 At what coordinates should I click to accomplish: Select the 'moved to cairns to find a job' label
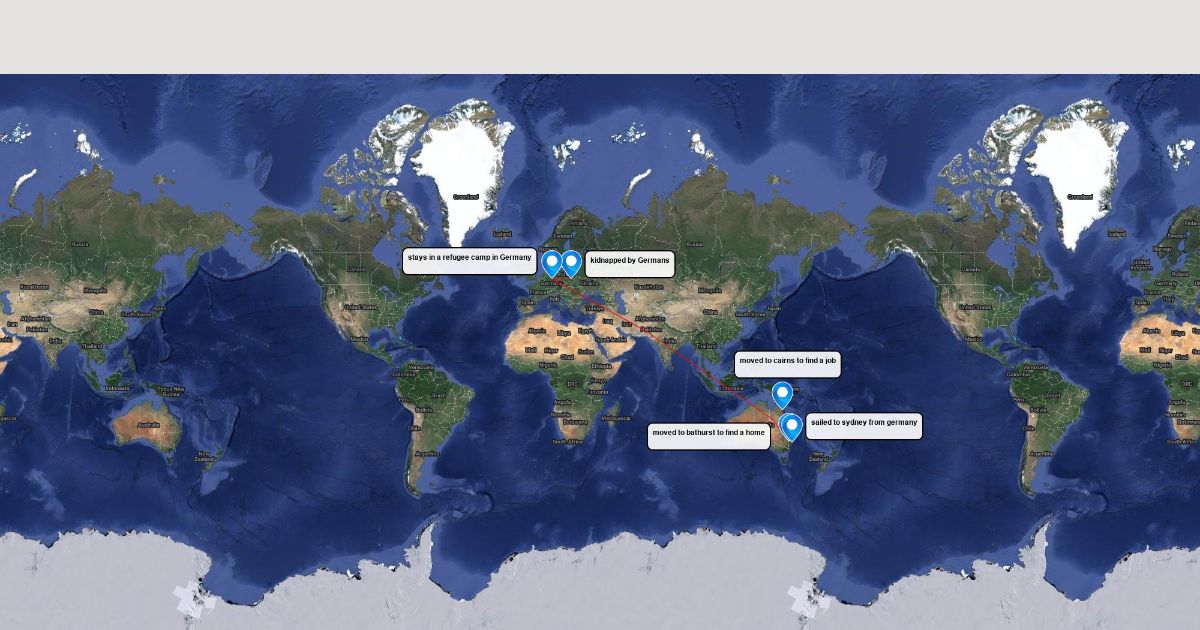(788, 364)
